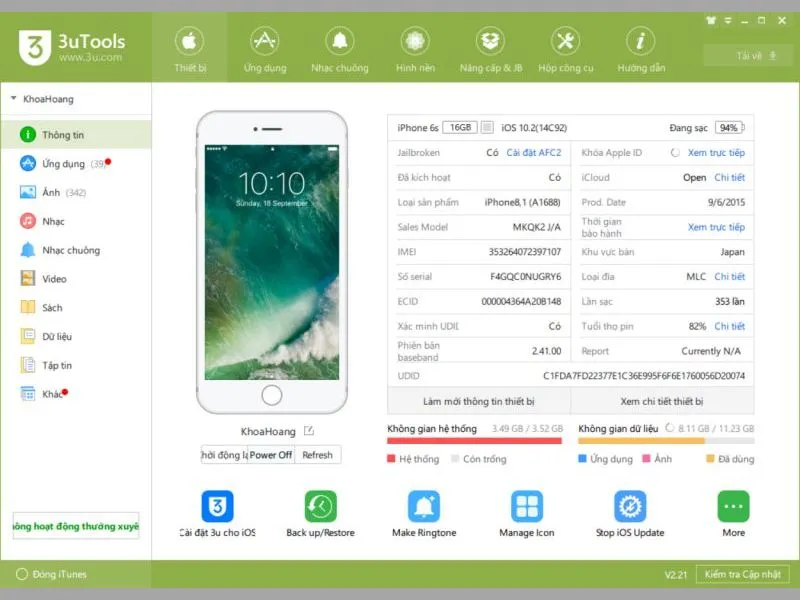
Task: Click the 3uTools logo
Action: pyautogui.click(x=71, y=47)
